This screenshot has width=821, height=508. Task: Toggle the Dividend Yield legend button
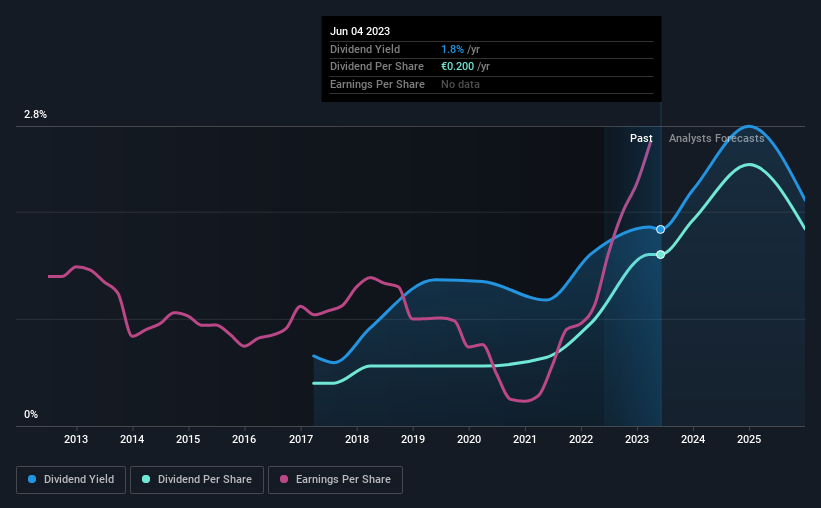71,480
